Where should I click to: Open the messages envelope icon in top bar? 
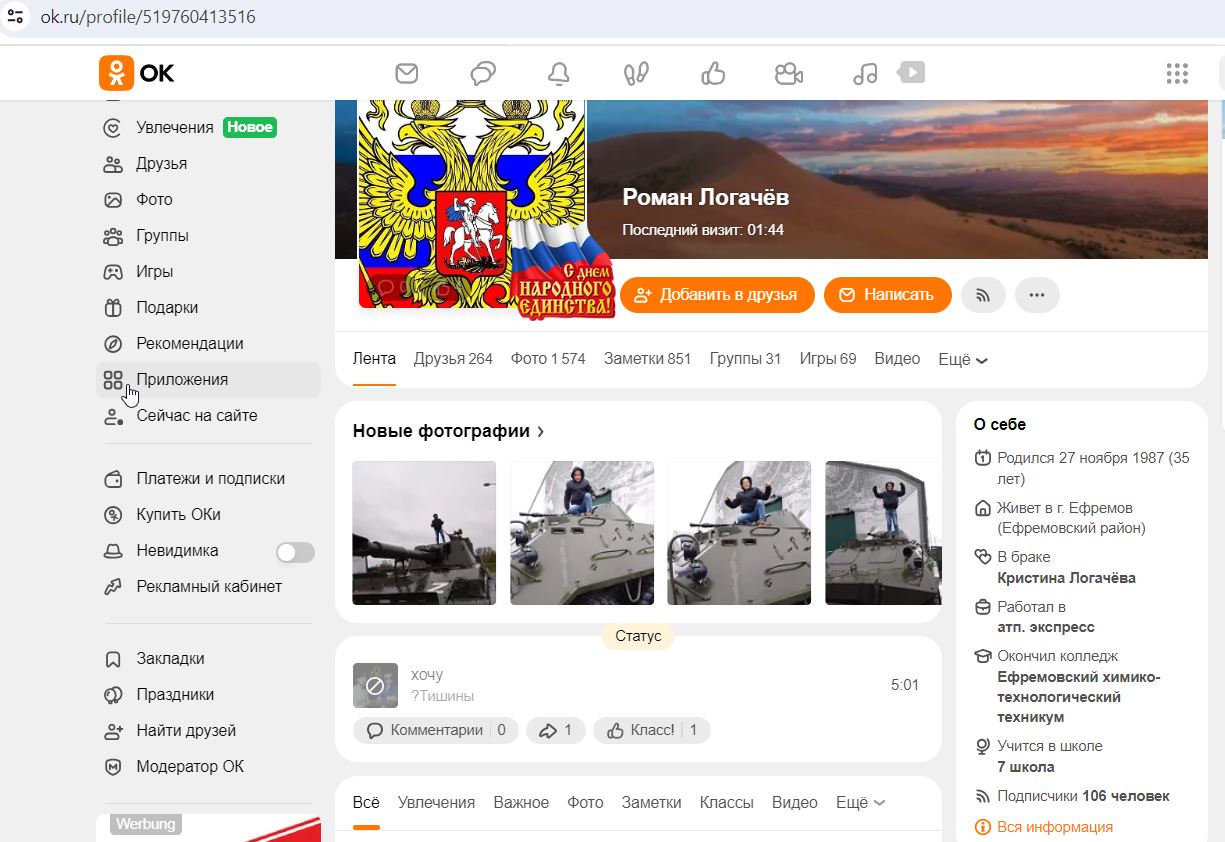[x=406, y=73]
